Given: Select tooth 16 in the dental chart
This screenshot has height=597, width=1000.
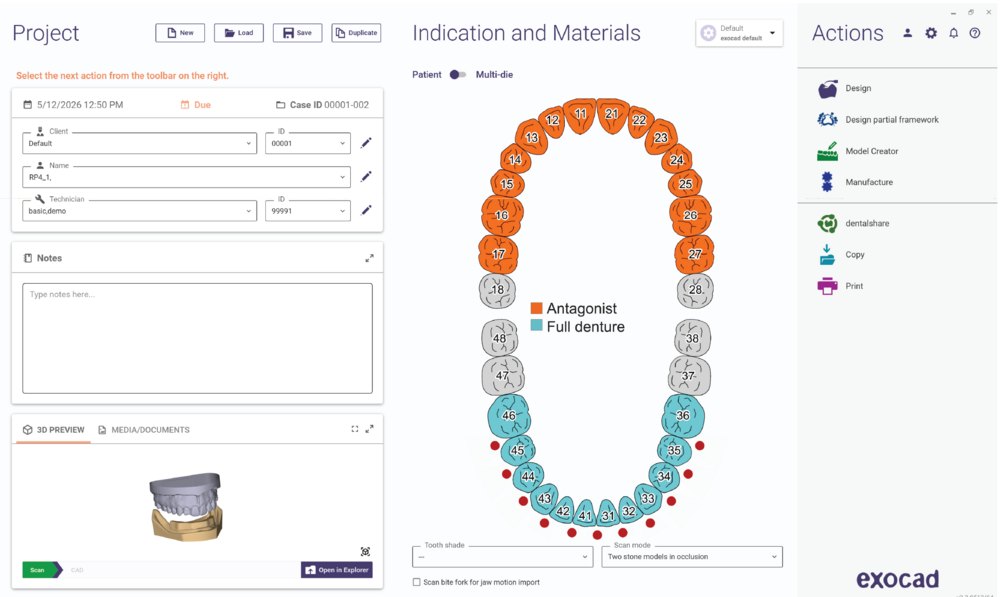Looking at the screenshot, I should pyautogui.click(x=501, y=215).
